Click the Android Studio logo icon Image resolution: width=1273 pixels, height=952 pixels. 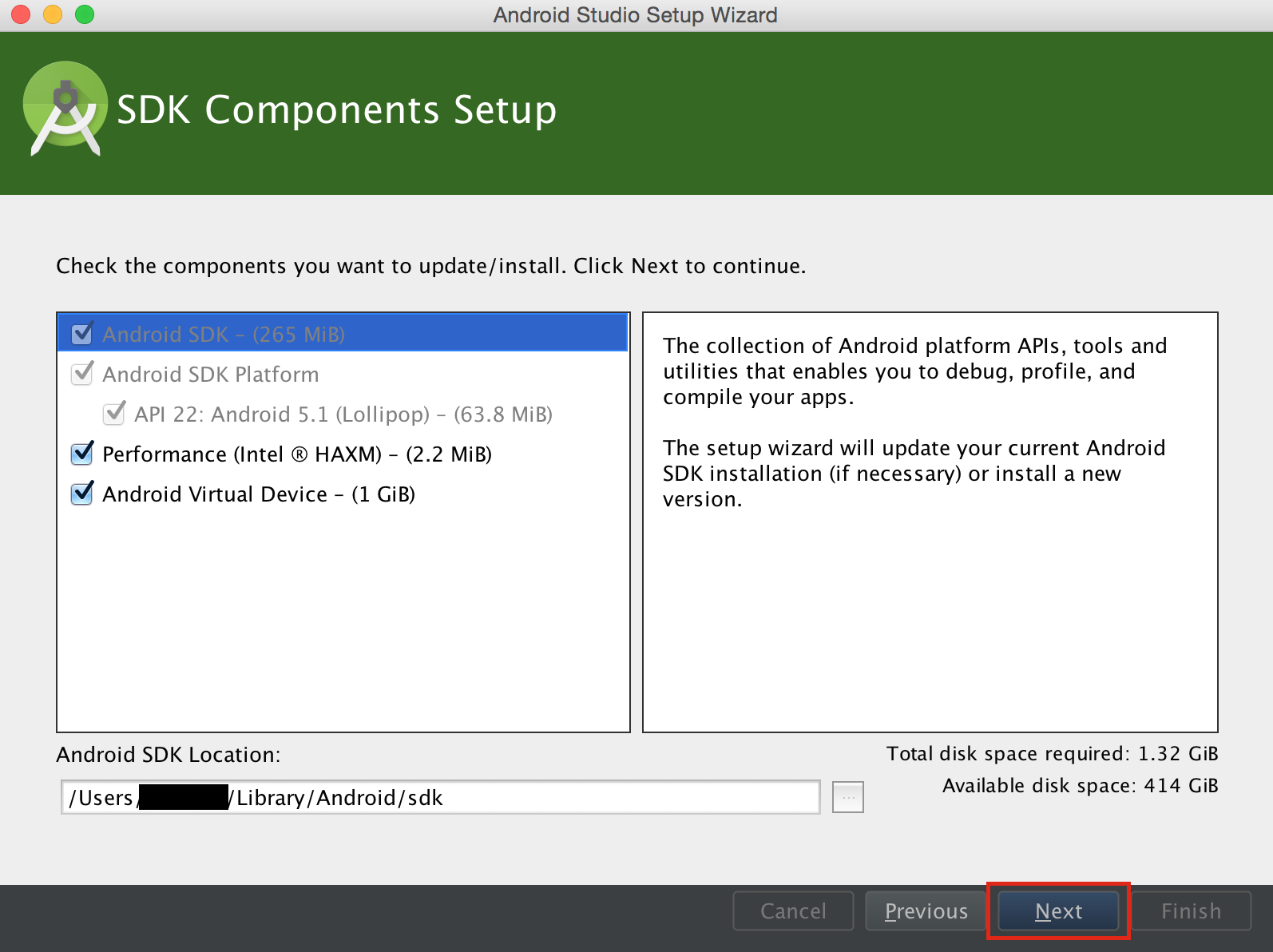tap(65, 108)
